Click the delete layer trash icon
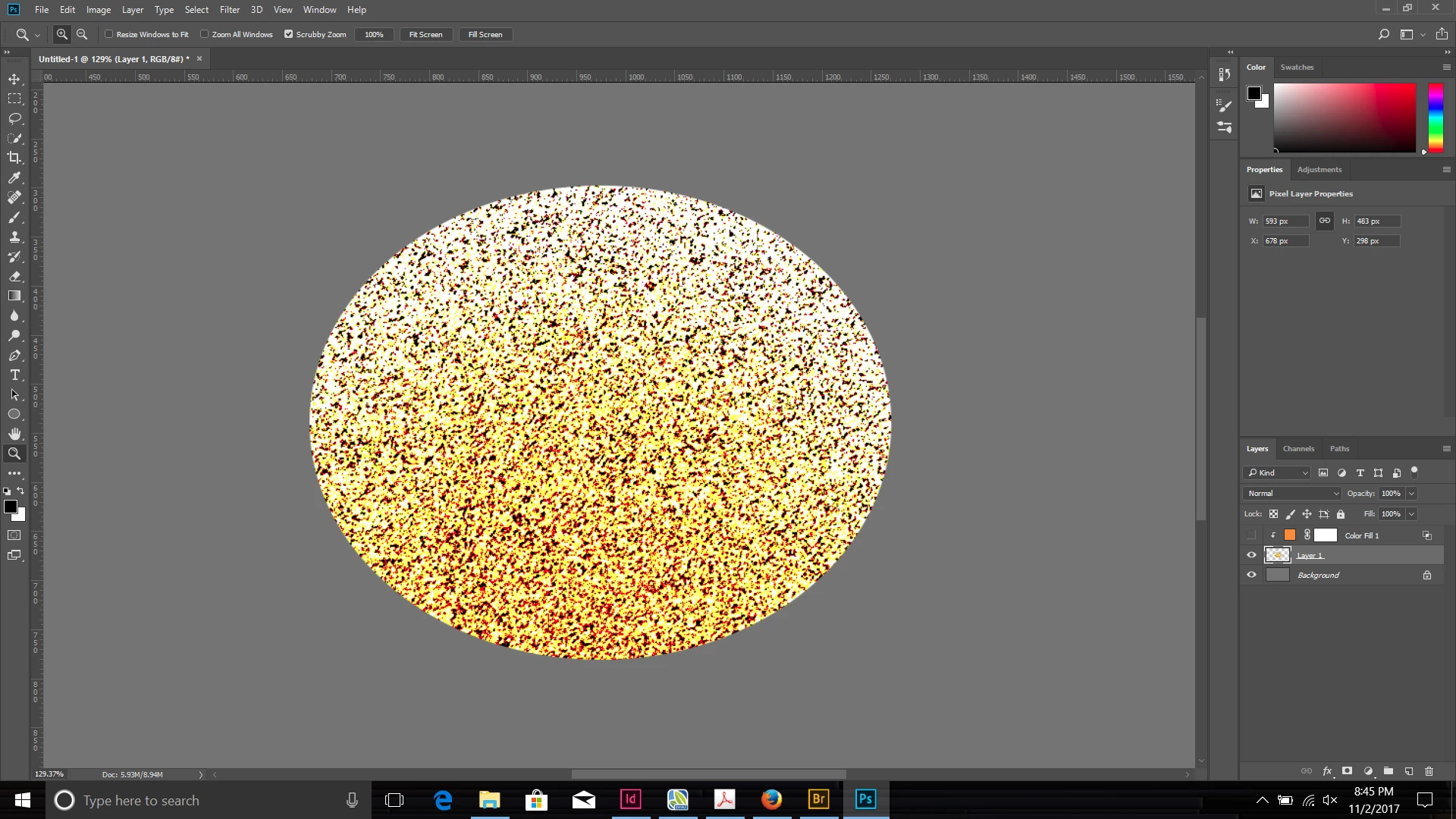Image resolution: width=1456 pixels, height=819 pixels. 1429,771
